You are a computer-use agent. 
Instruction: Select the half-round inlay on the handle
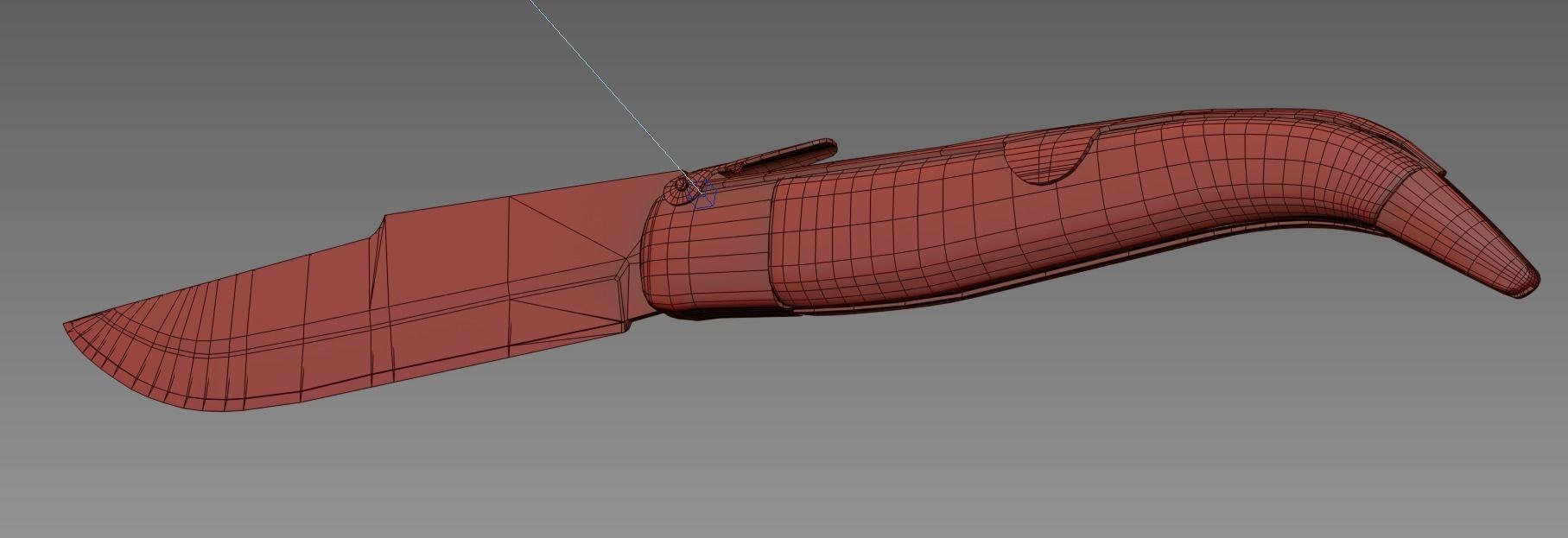tap(1050, 155)
